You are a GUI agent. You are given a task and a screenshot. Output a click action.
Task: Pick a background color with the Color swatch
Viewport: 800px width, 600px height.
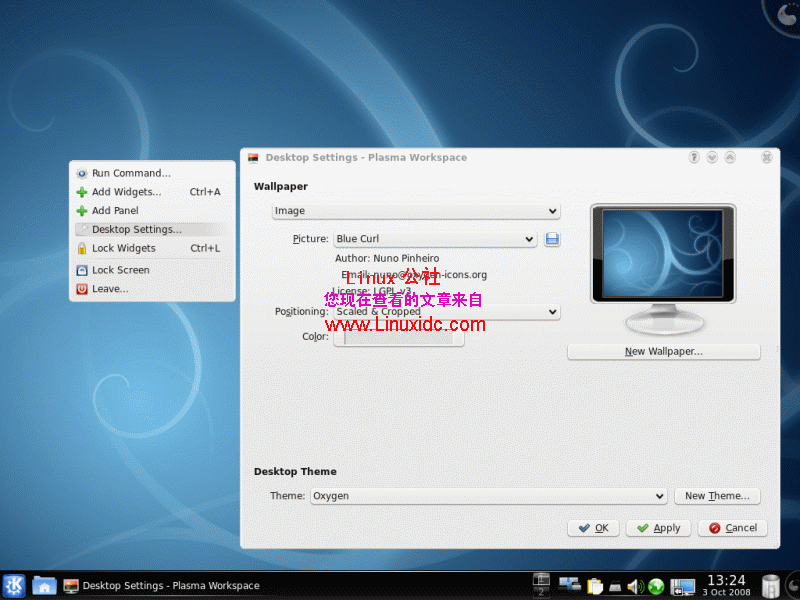[398, 337]
